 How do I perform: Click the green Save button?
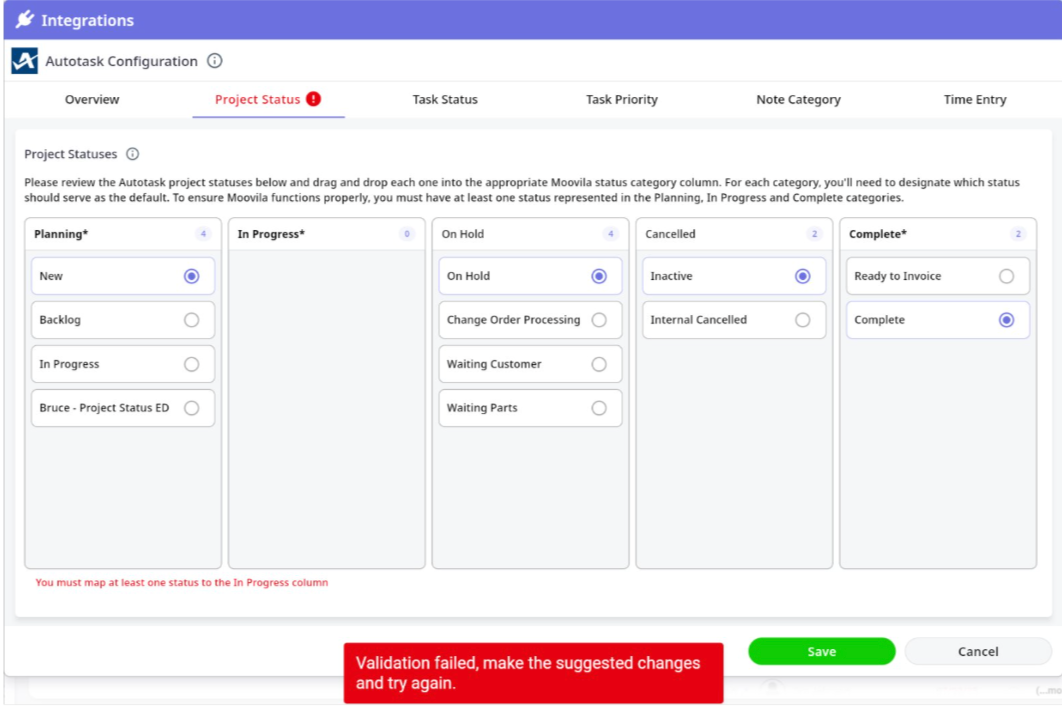[x=821, y=651]
